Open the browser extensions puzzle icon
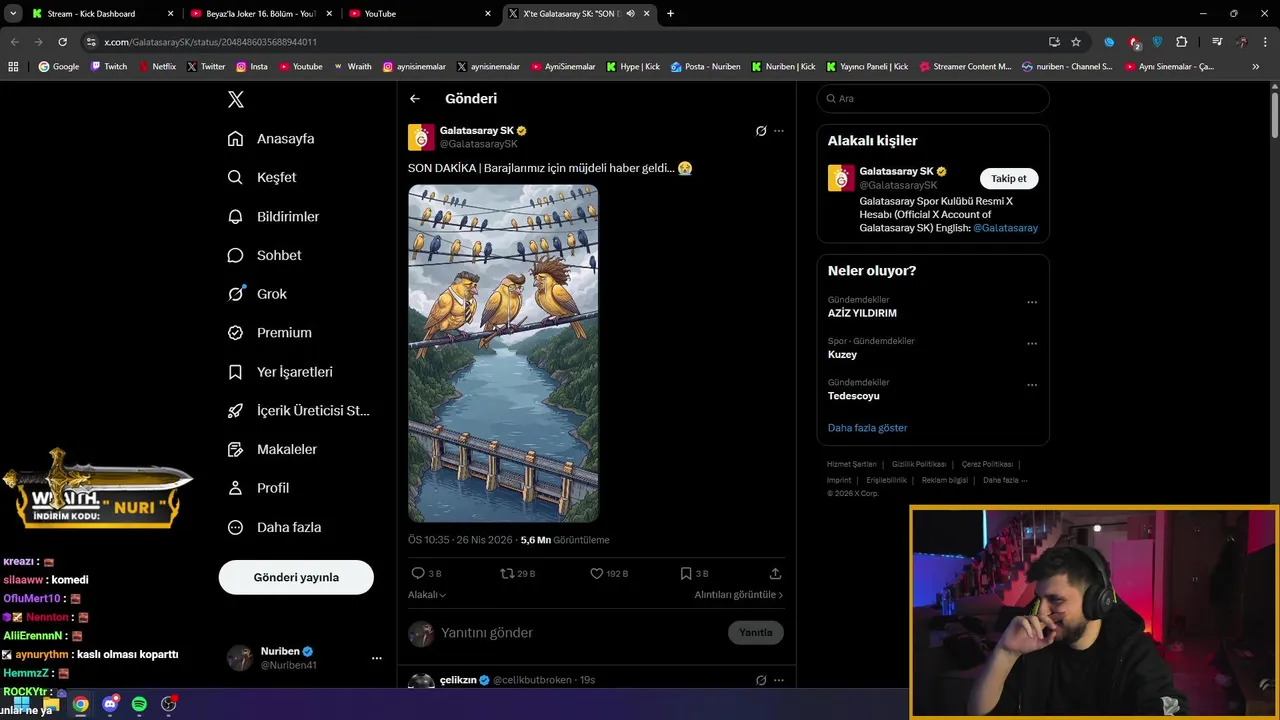 1181,42
